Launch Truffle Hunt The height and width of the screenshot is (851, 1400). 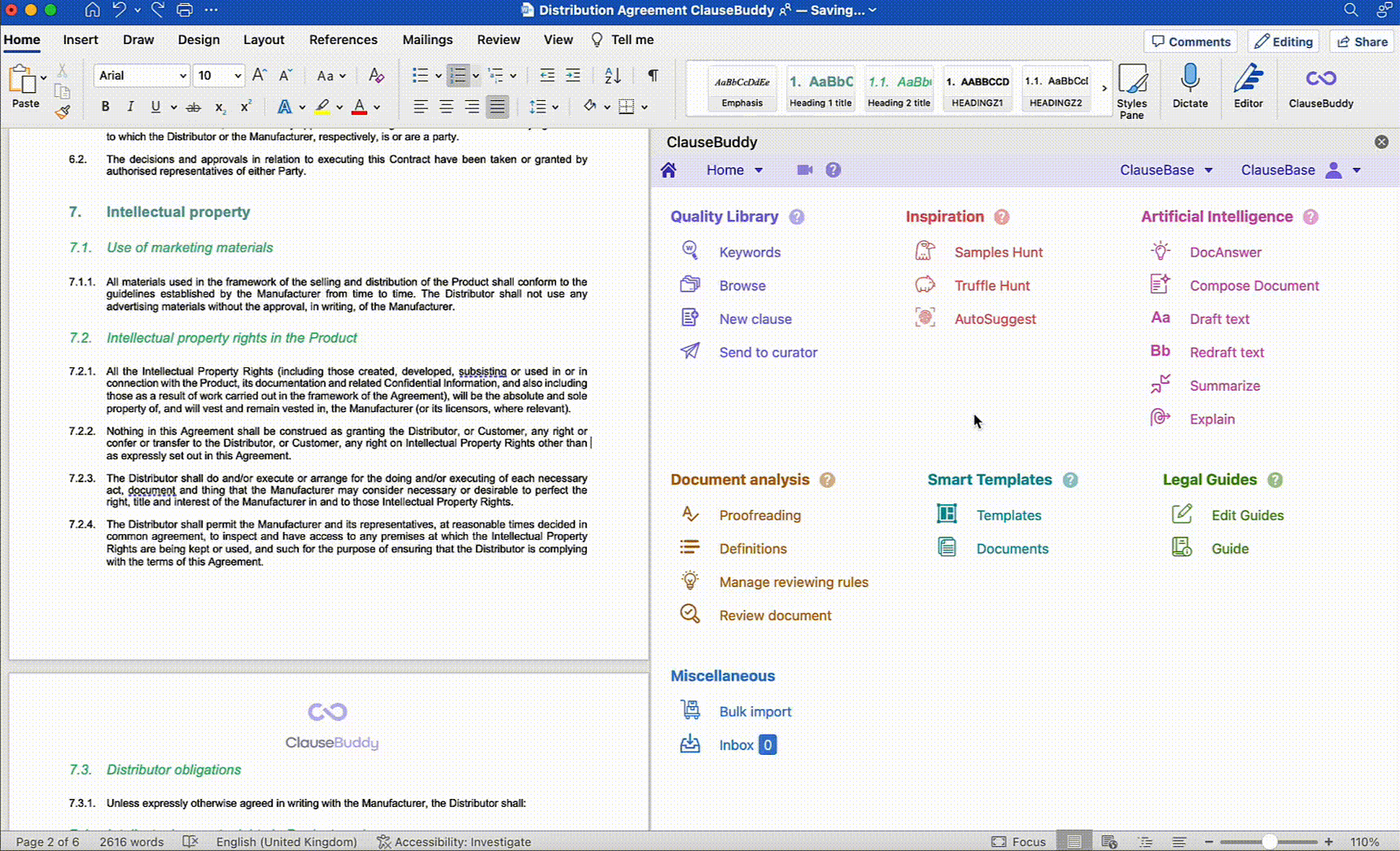click(992, 286)
